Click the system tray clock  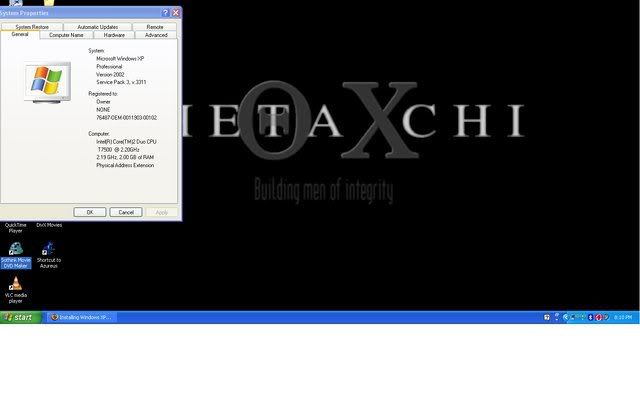[x=623, y=317]
